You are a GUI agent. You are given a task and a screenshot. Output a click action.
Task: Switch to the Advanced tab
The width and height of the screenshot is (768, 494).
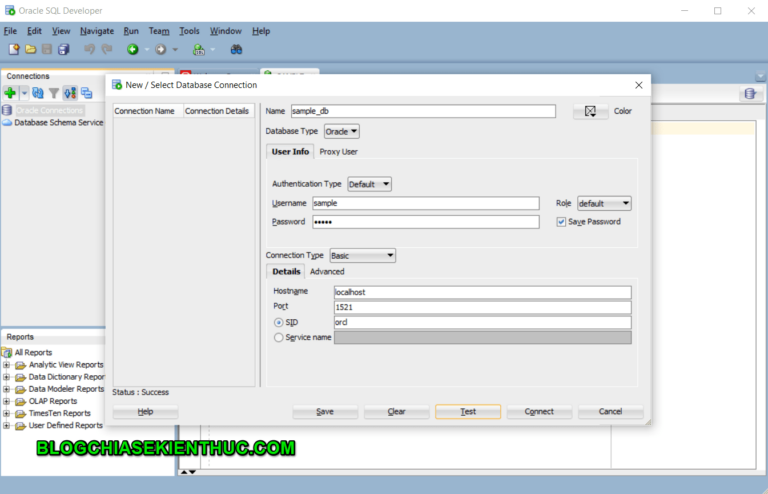click(327, 272)
